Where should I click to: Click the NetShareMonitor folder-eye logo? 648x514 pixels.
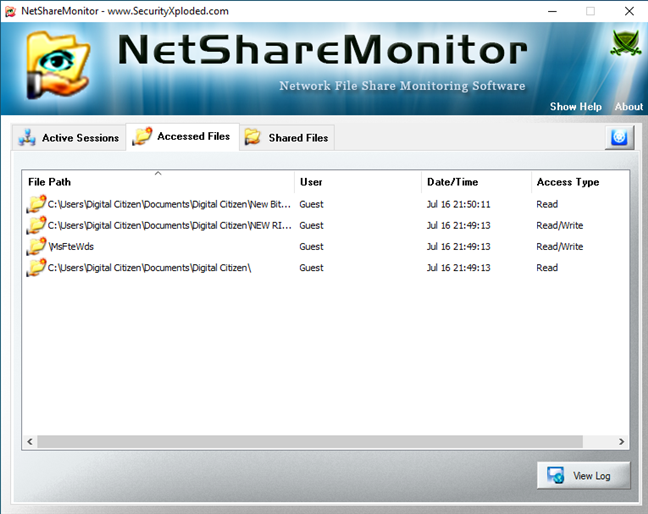[x=58, y=65]
